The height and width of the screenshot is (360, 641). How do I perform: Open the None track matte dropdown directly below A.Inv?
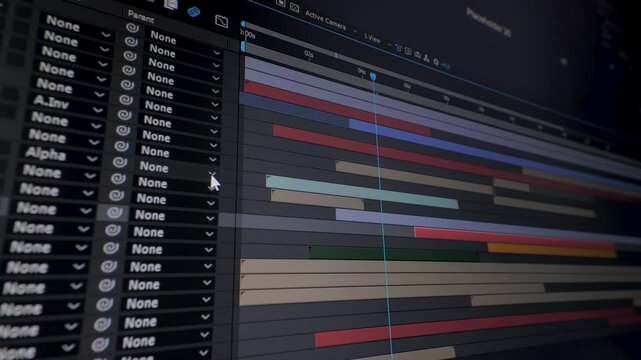(66, 121)
